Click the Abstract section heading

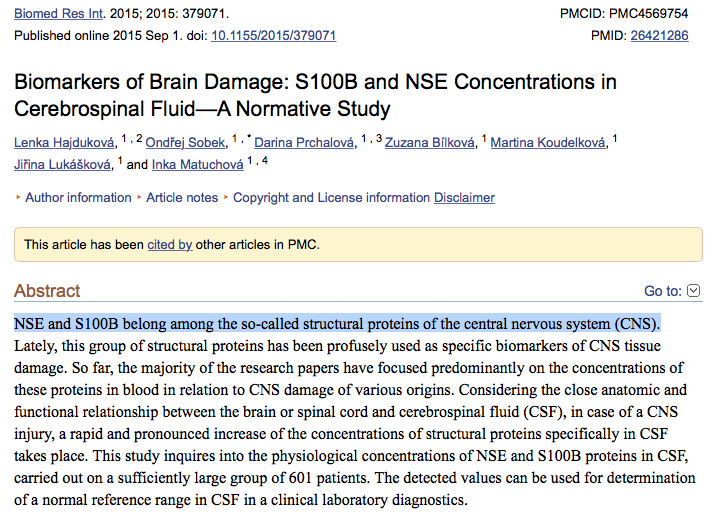pos(47,291)
